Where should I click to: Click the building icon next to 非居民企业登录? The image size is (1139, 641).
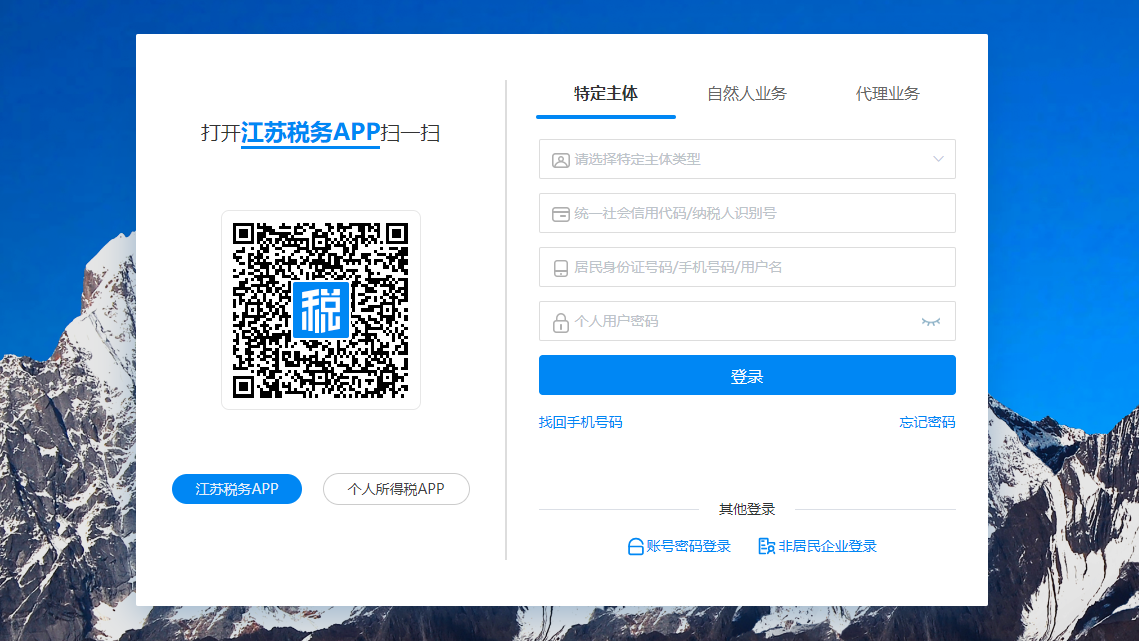[767, 547]
